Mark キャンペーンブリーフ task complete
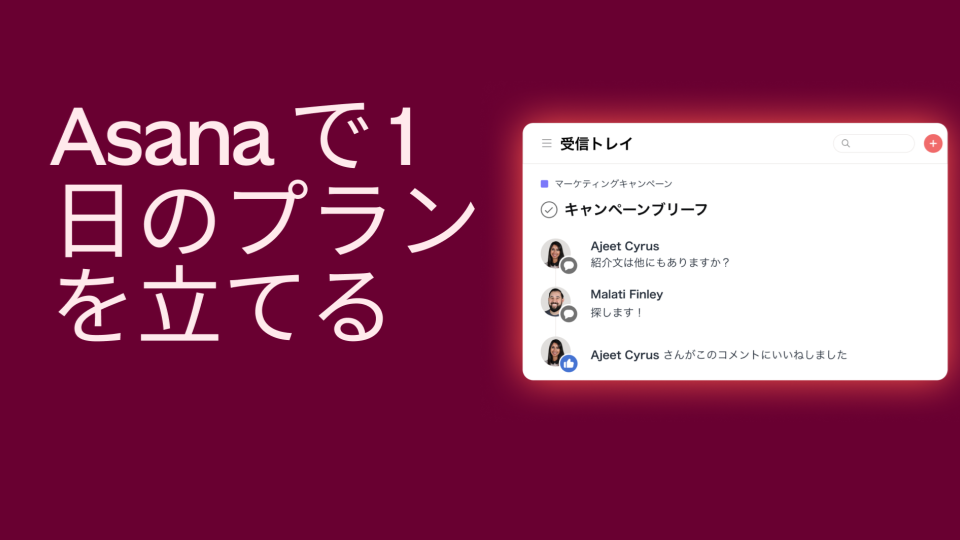The height and width of the screenshot is (540, 960). click(549, 210)
